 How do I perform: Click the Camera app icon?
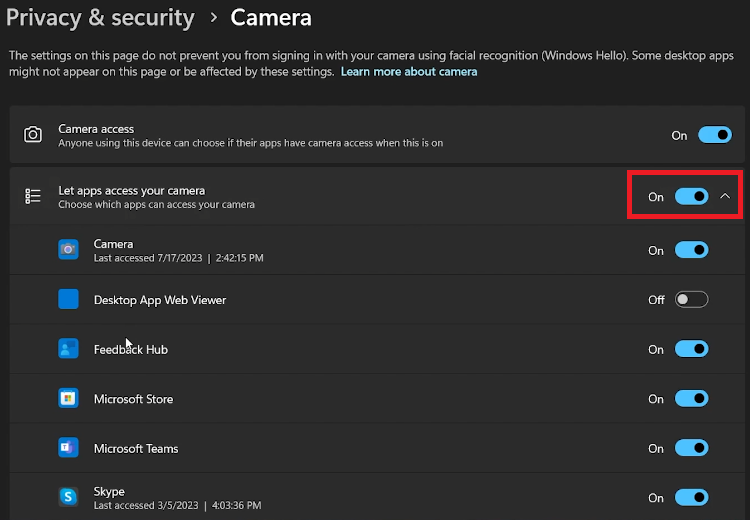[68, 250]
